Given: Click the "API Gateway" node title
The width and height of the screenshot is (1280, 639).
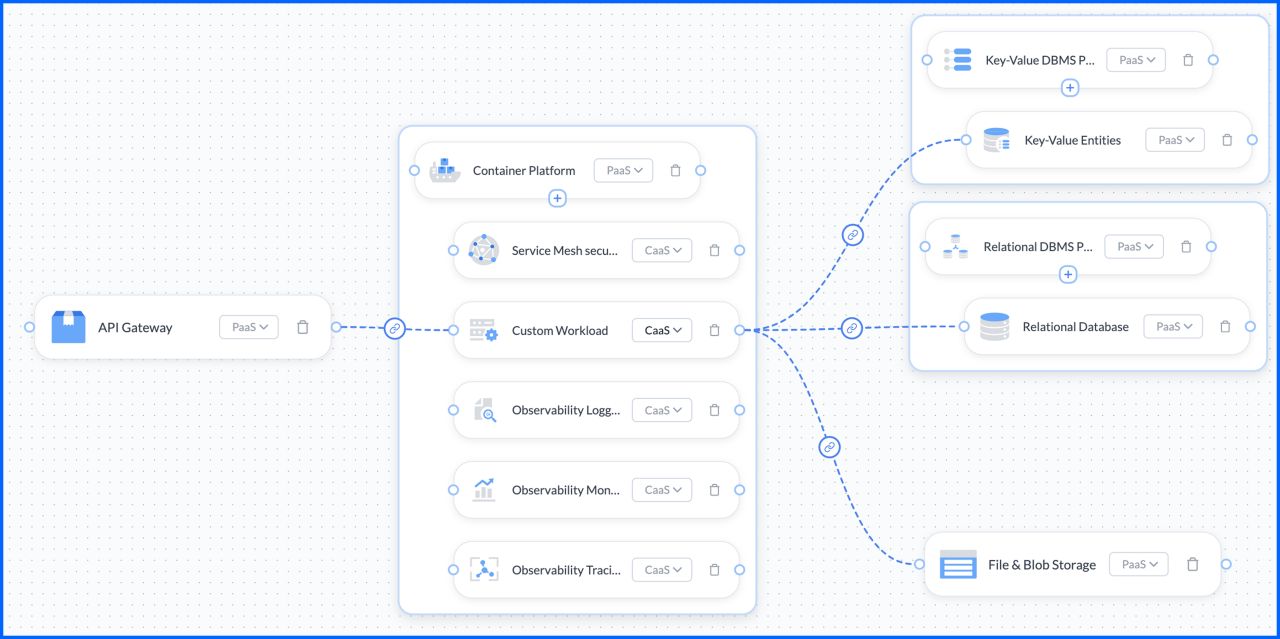Looking at the screenshot, I should [x=135, y=327].
